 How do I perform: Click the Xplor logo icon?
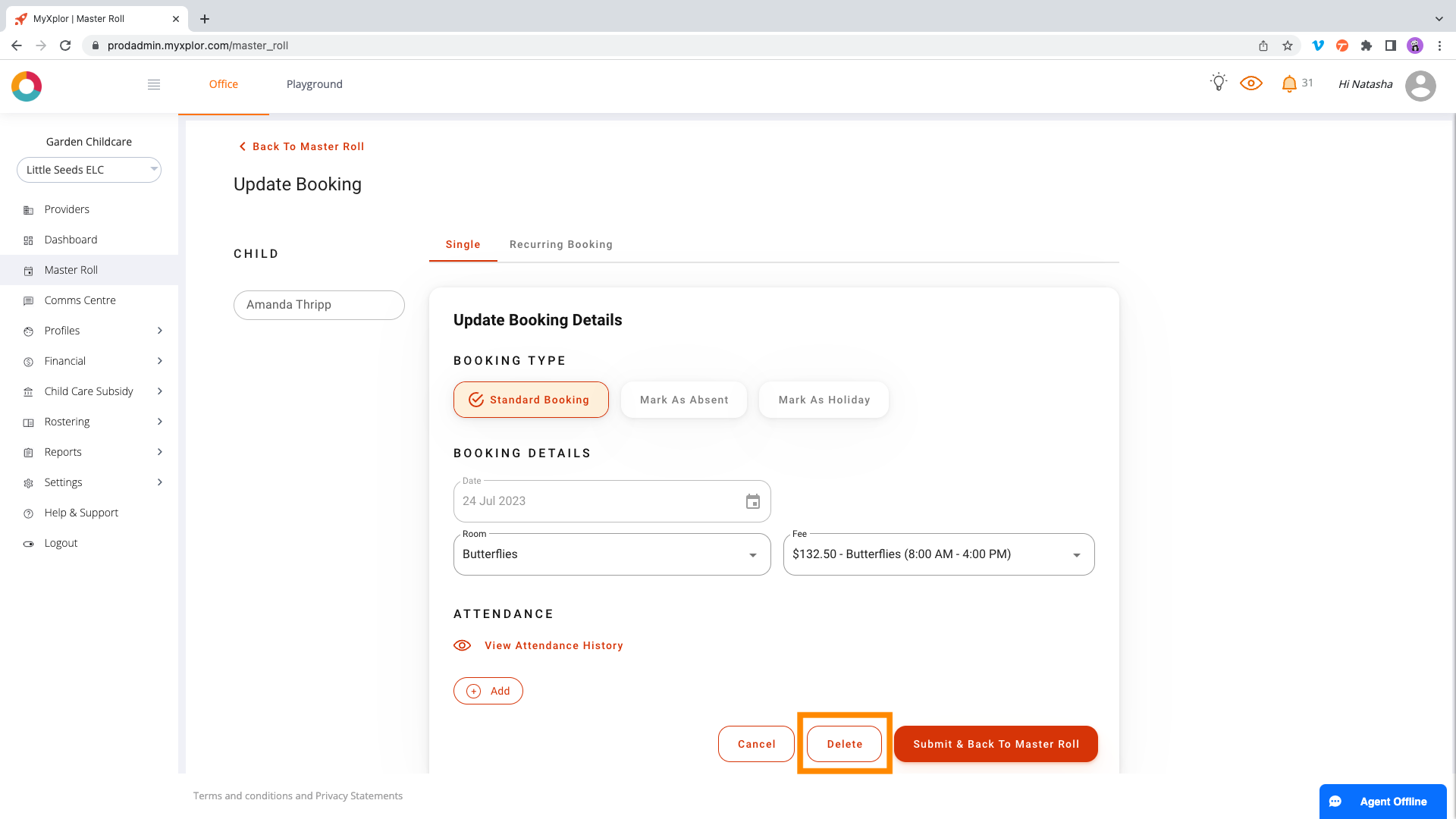click(27, 86)
